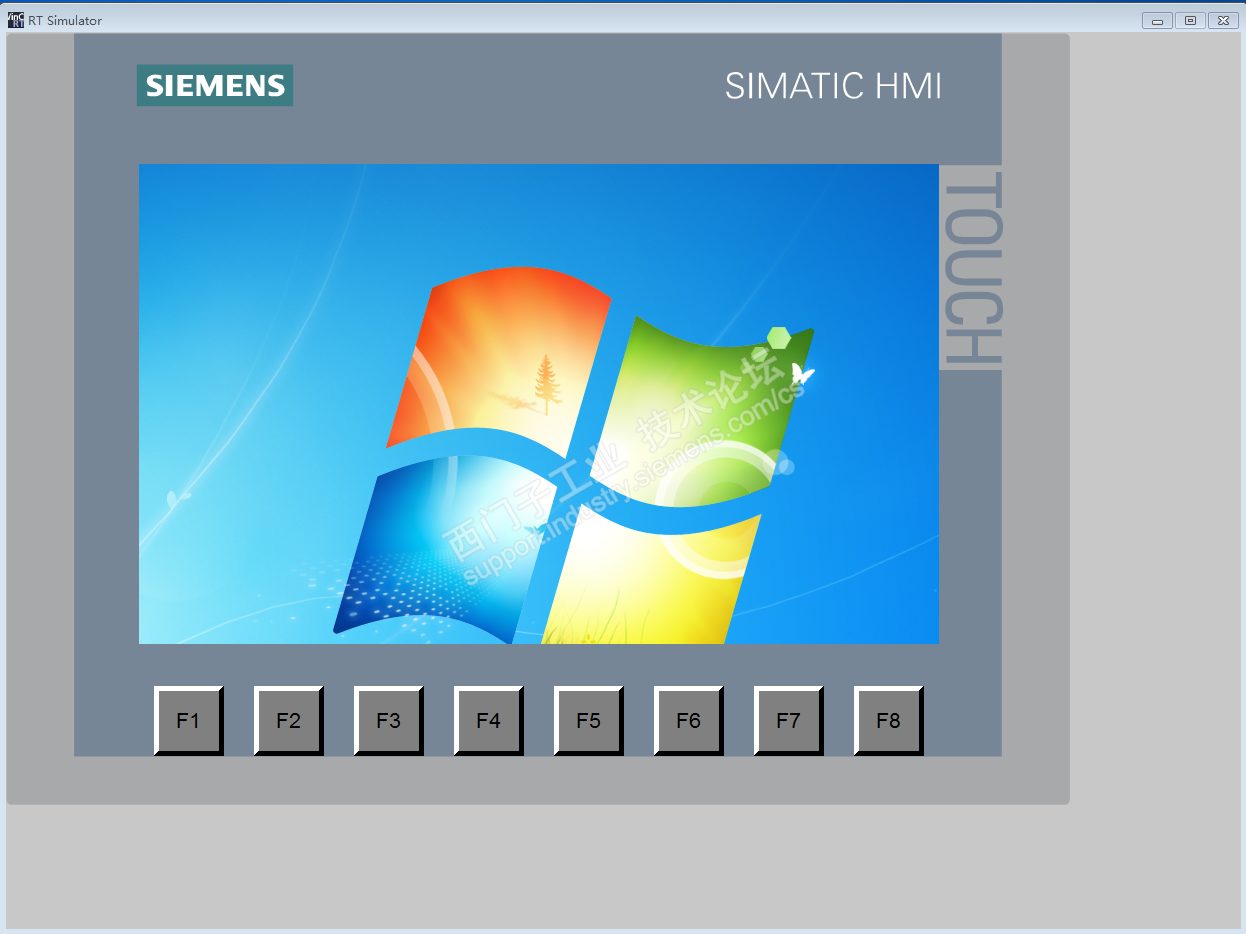Tap the F4 function key
Viewport: 1246px width, 934px height.
pyautogui.click(x=489, y=720)
